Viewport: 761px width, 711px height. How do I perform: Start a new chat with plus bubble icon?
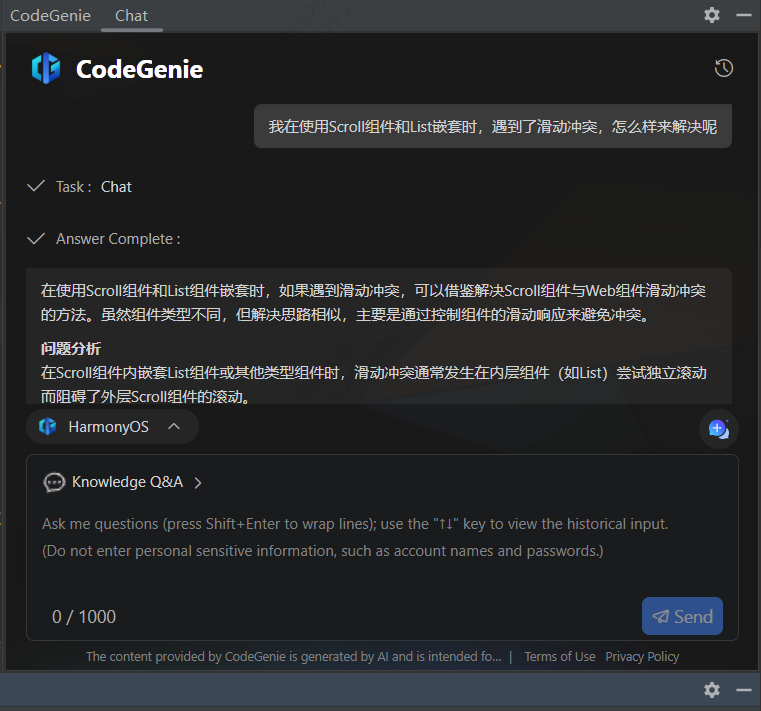tap(719, 429)
